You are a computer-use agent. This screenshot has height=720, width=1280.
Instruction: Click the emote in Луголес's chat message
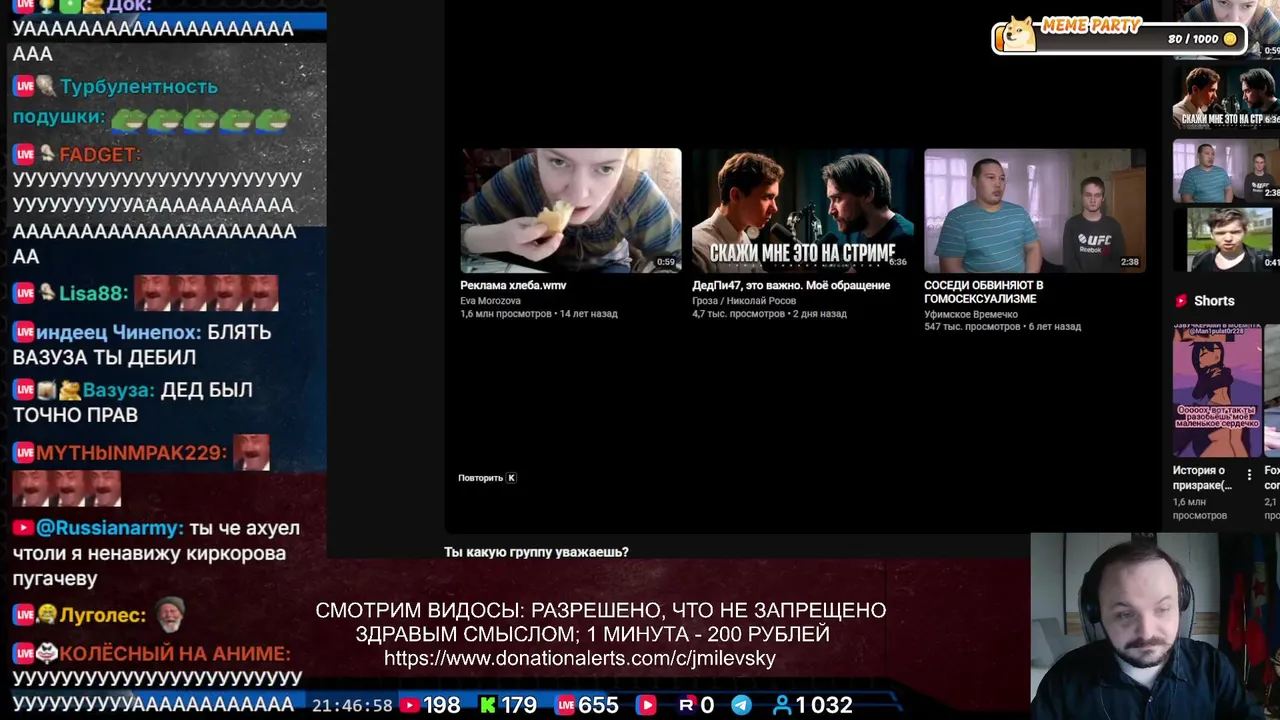(x=171, y=614)
